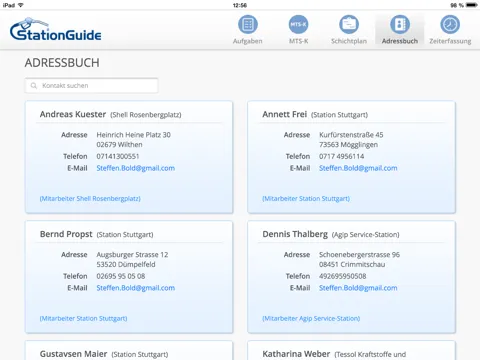The height and width of the screenshot is (360, 480).
Task: Tap phone number 07141300551
Action: pyautogui.click(x=118, y=156)
